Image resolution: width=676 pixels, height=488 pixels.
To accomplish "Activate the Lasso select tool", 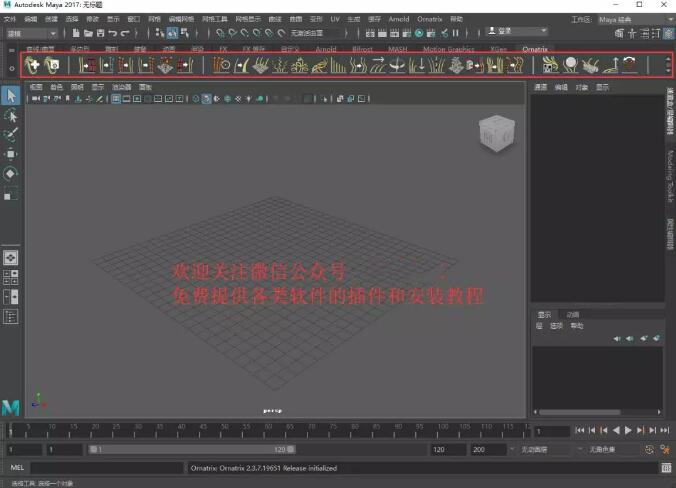I will pyautogui.click(x=11, y=116).
